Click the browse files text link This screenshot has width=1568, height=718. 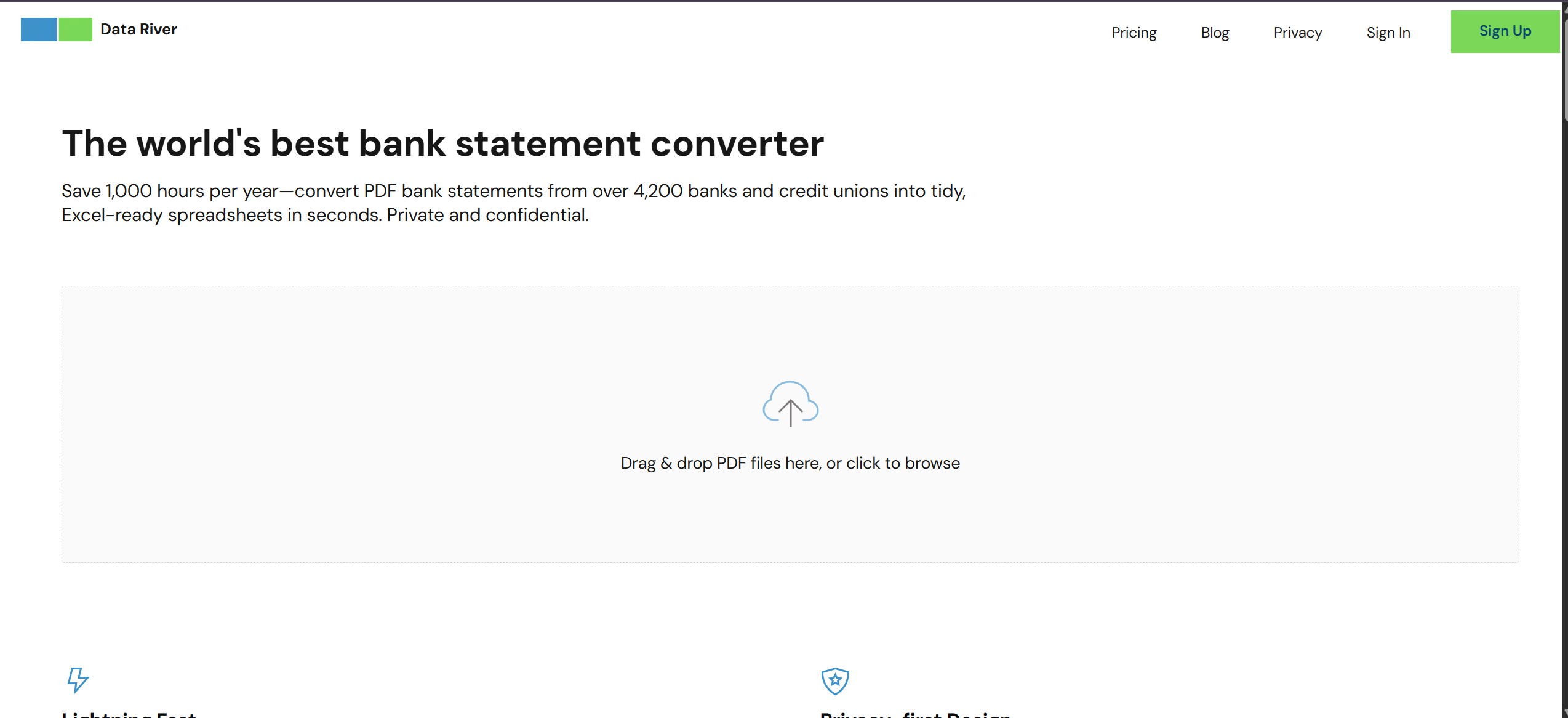[x=902, y=462]
